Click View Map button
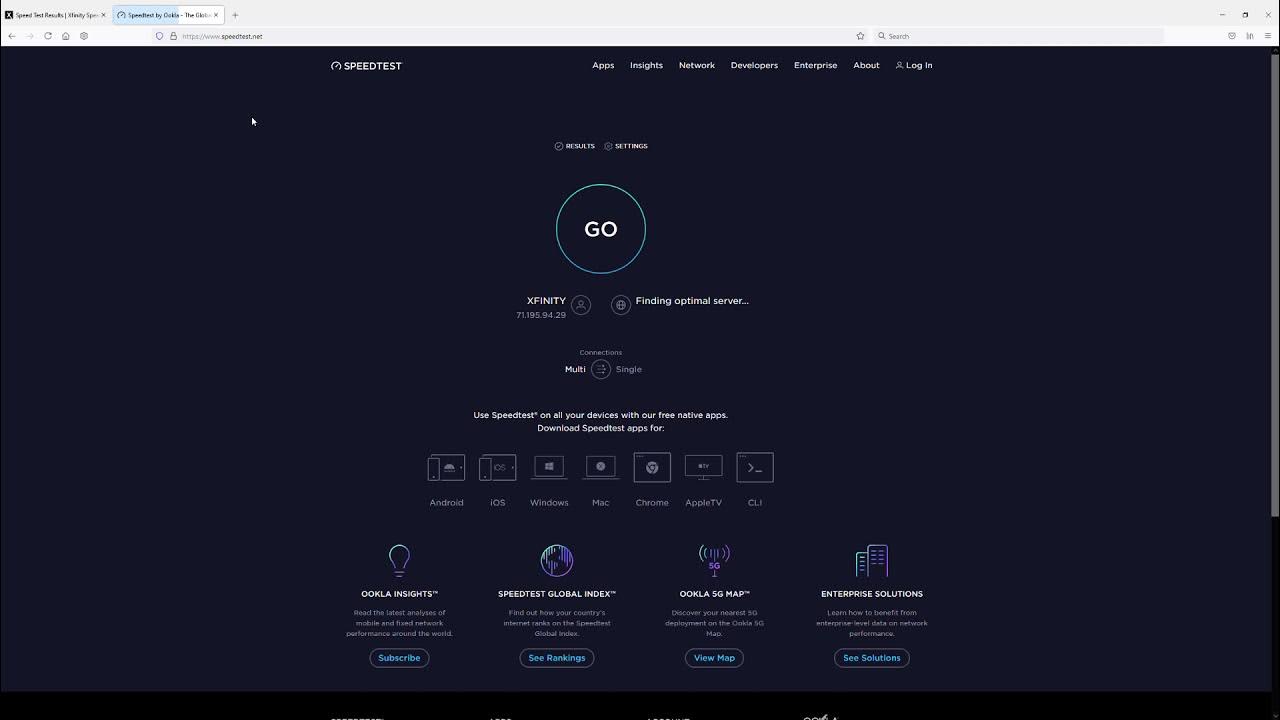 coord(714,658)
